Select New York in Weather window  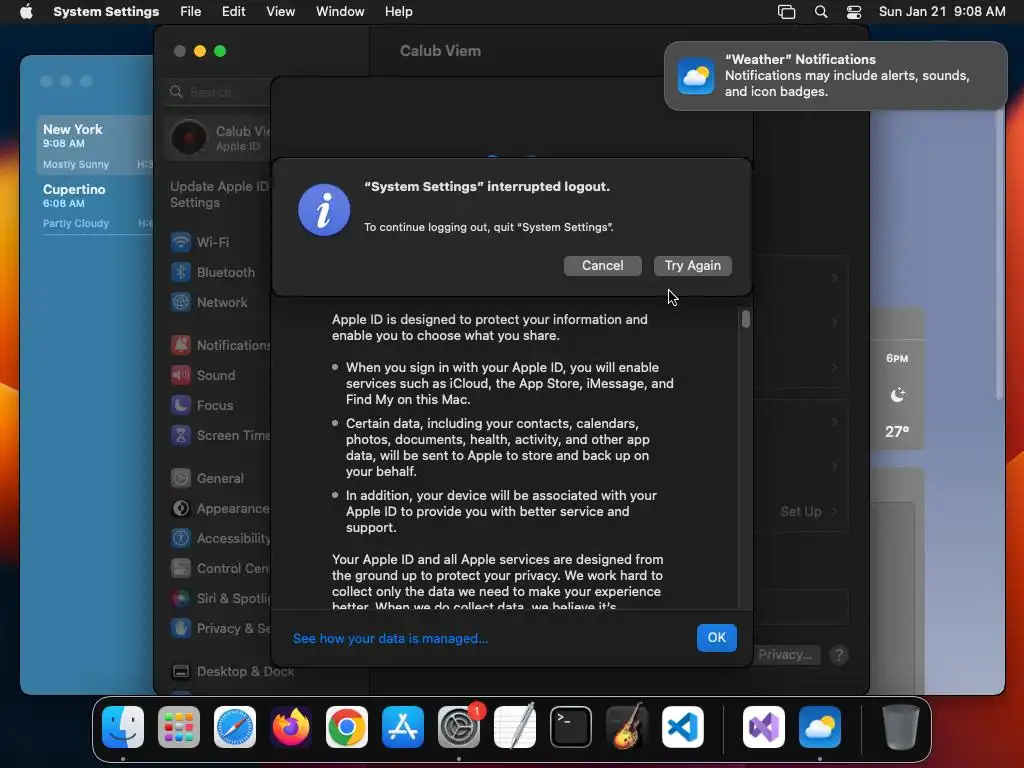pos(95,145)
